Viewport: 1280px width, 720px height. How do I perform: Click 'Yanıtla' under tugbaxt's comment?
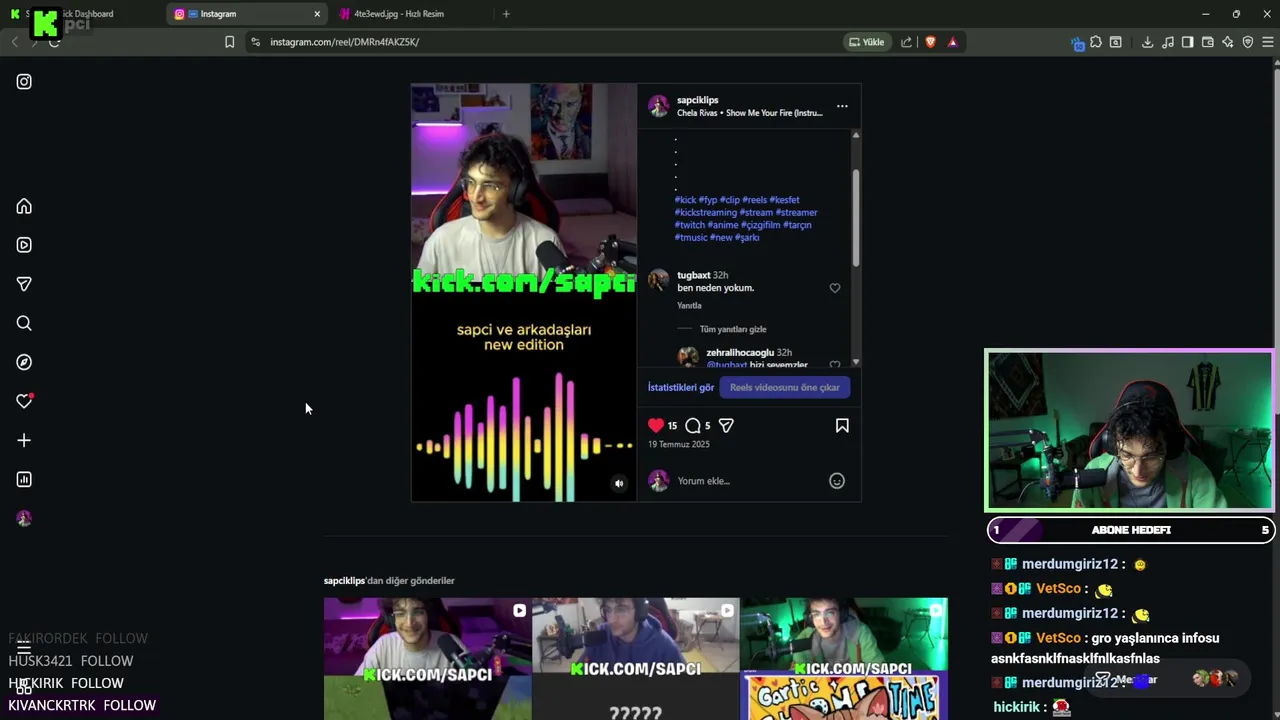pos(689,306)
